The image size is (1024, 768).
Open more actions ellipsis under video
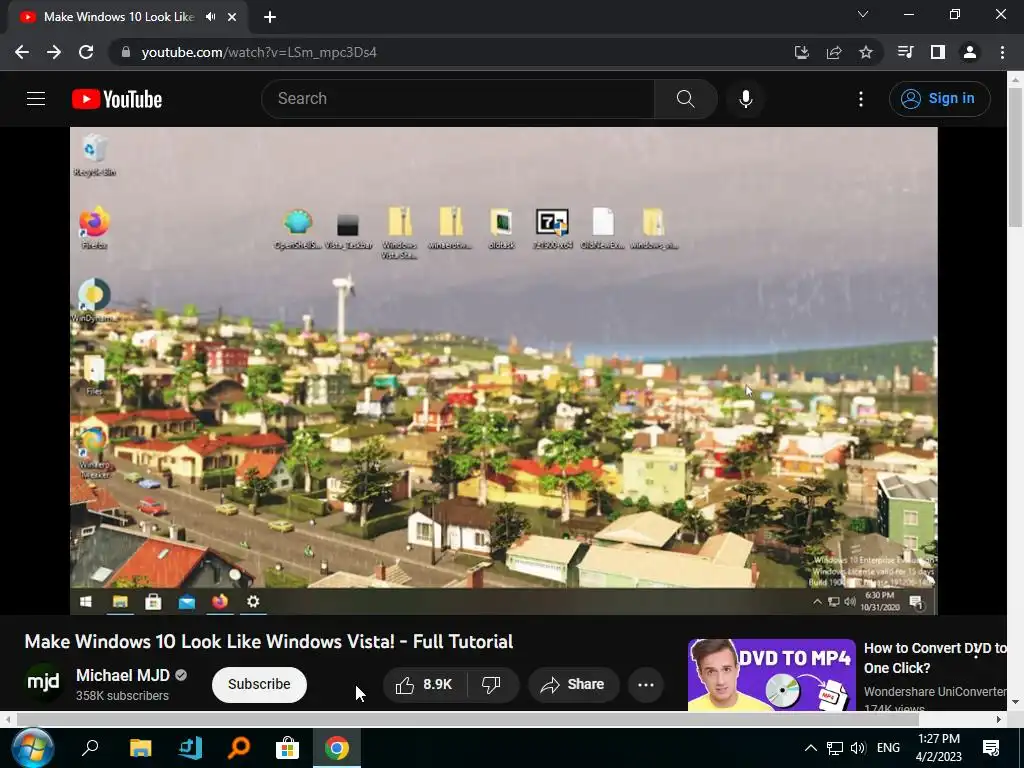(x=646, y=684)
